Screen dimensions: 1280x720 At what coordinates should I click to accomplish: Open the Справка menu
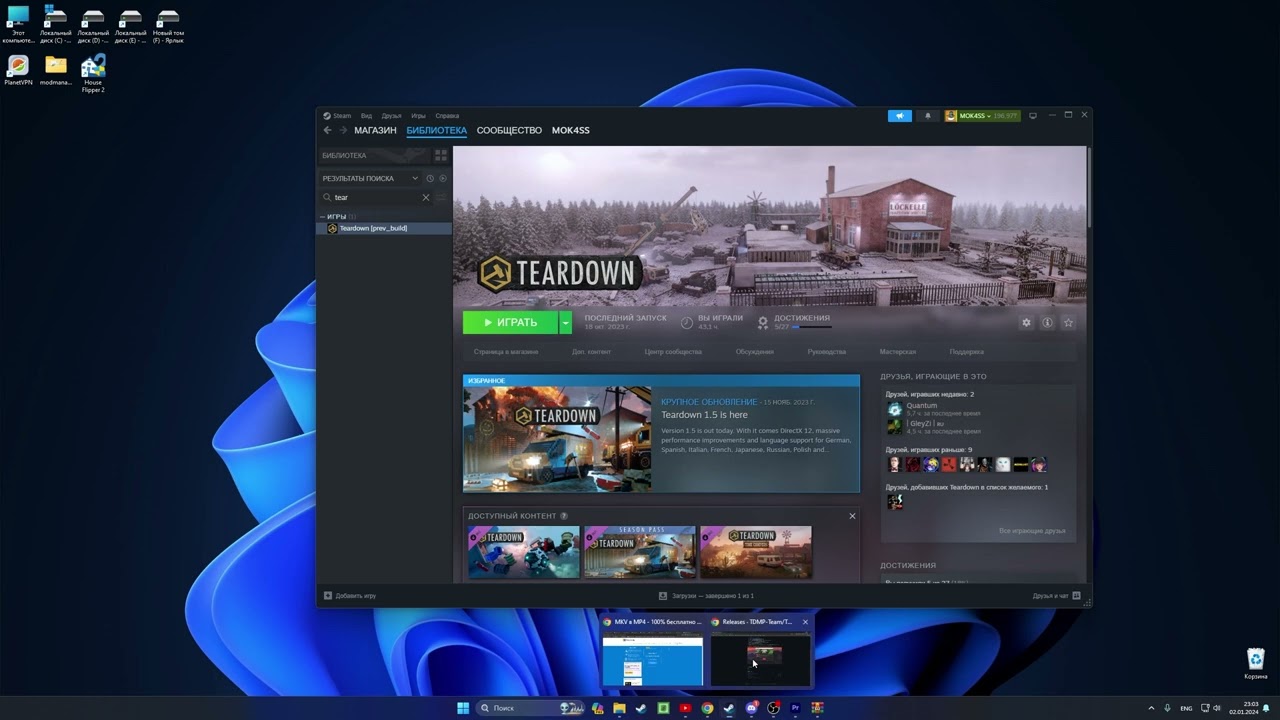447,116
